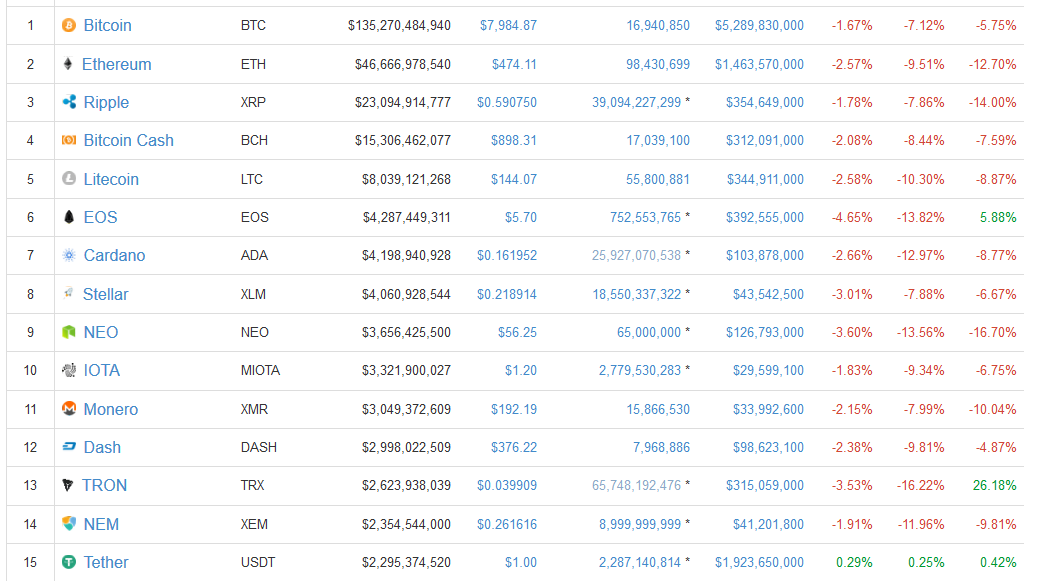The height and width of the screenshot is (581, 1041).
Task: Open the IOTA coin name link
Action: coord(101,370)
